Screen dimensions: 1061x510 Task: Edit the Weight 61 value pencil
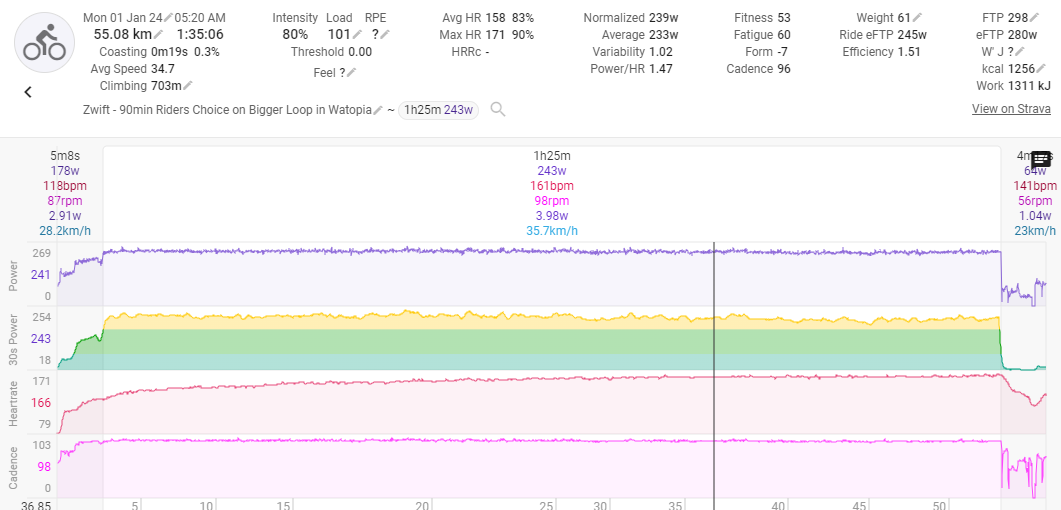(918, 18)
